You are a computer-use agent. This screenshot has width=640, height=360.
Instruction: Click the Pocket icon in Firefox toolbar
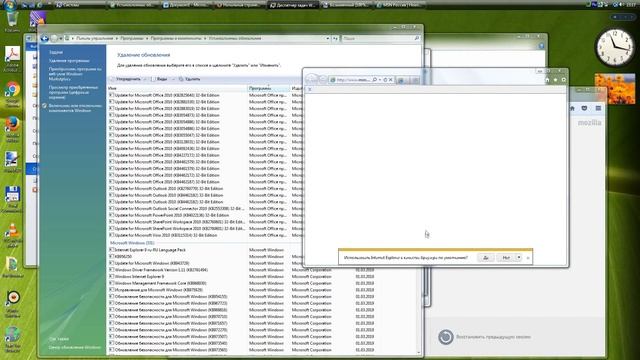click(x=584, y=108)
